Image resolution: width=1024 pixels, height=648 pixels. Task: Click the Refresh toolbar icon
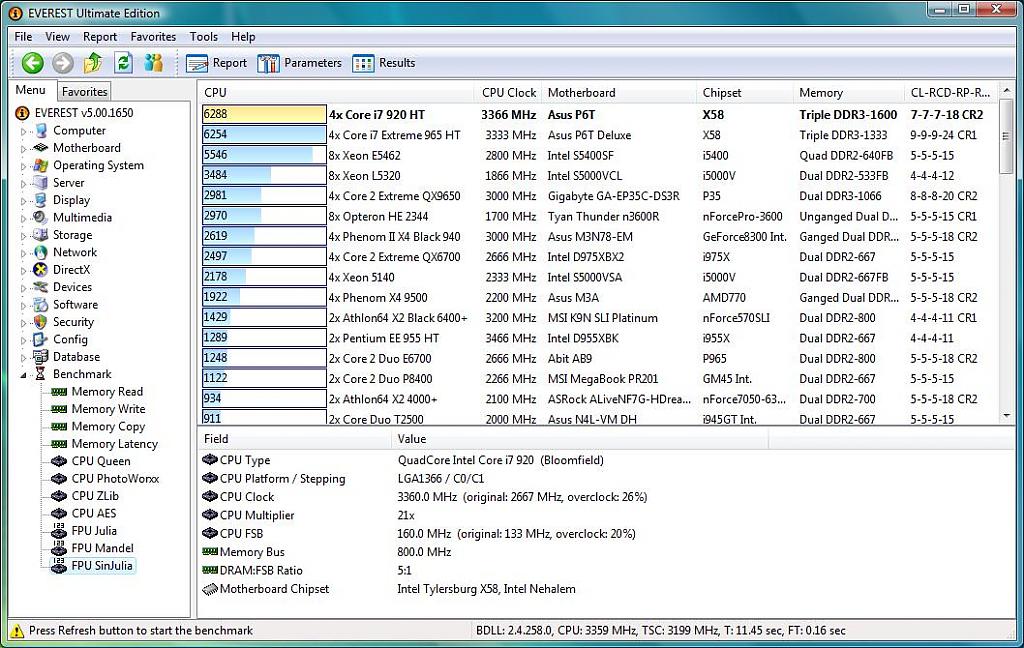coord(123,63)
